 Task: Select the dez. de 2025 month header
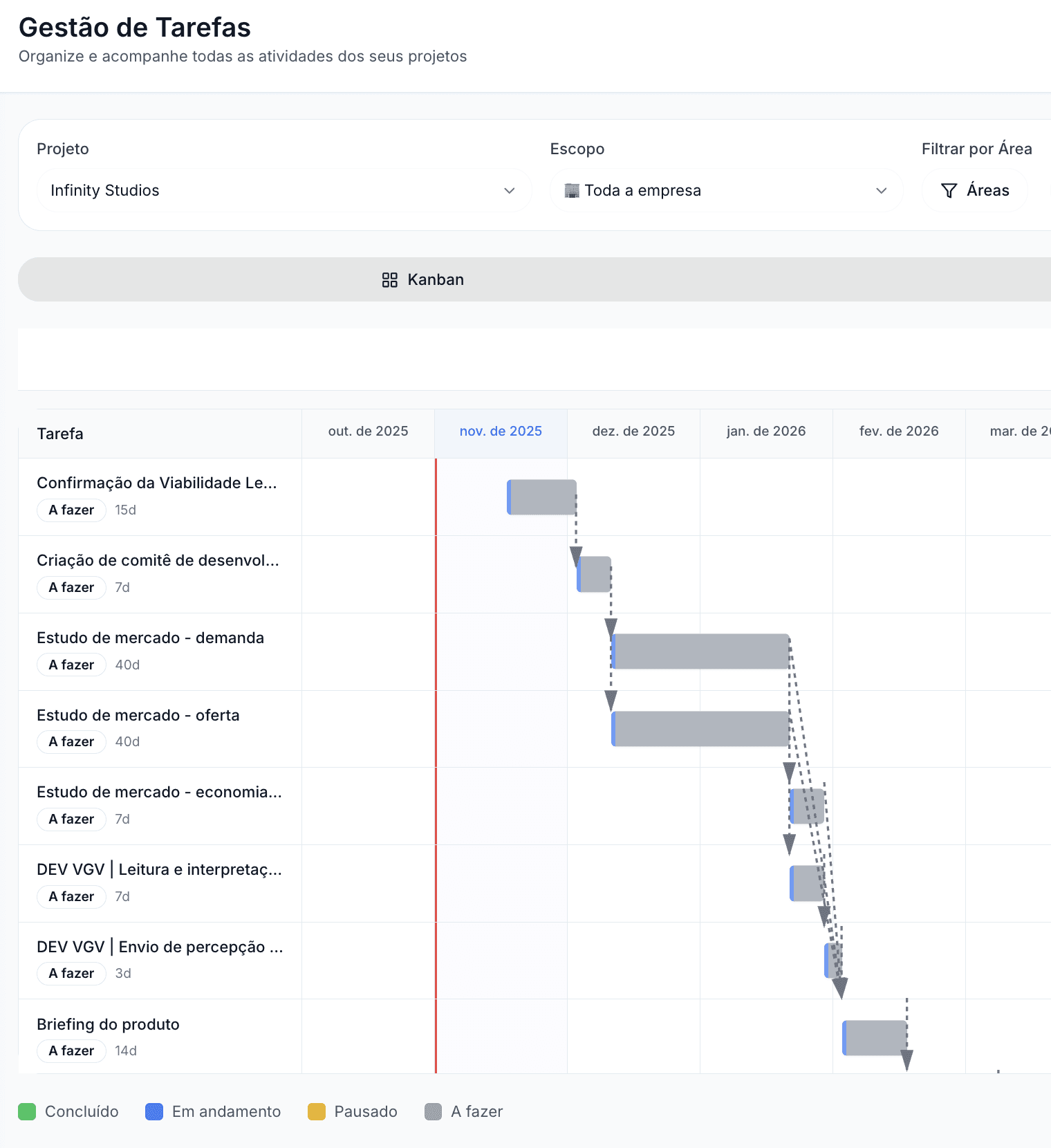coord(633,431)
